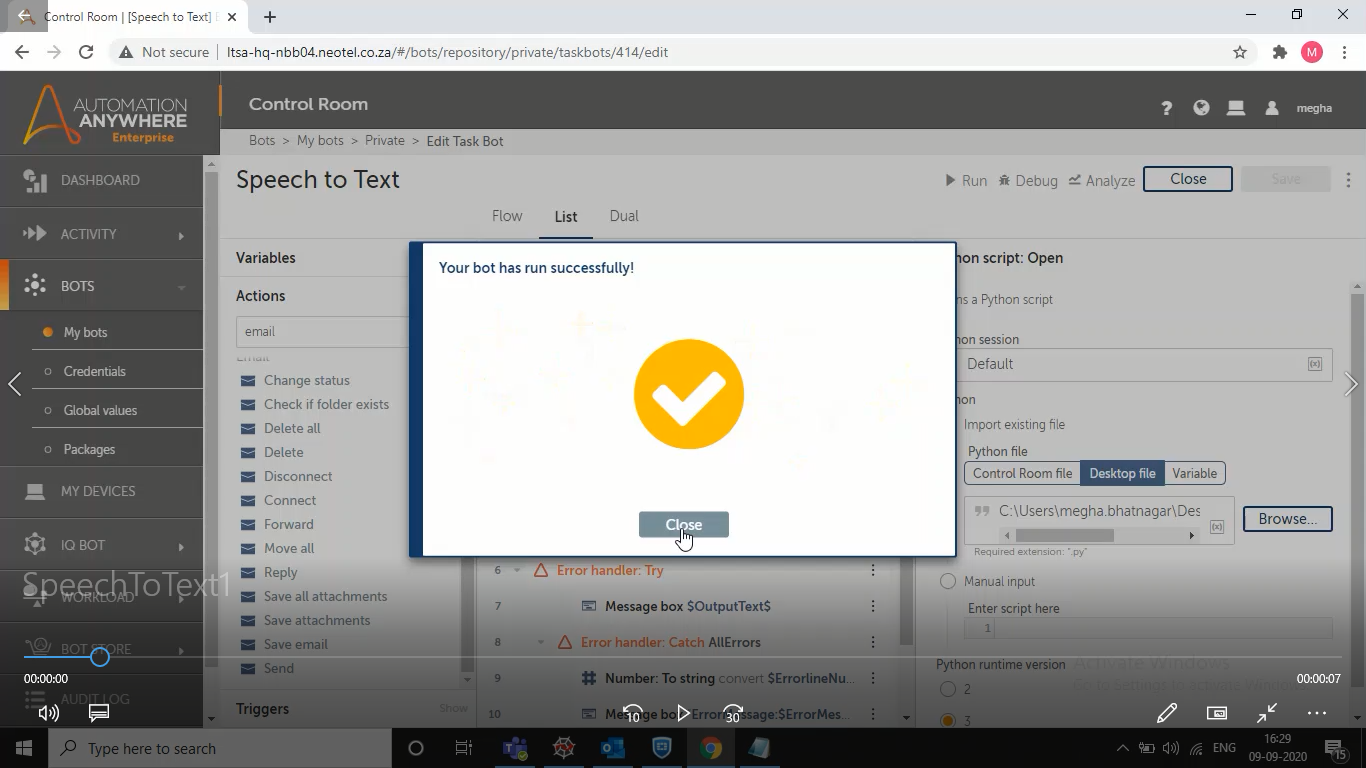Click the globe language icon in header
This screenshot has width=1366, height=768.
[x=1201, y=108]
